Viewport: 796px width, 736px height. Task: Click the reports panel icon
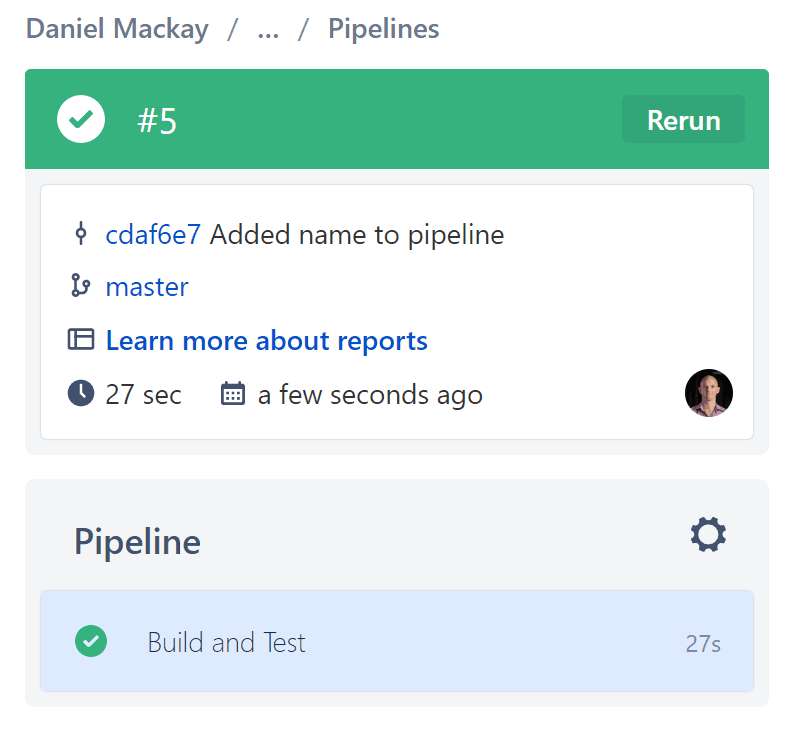(x=81, y=339)
